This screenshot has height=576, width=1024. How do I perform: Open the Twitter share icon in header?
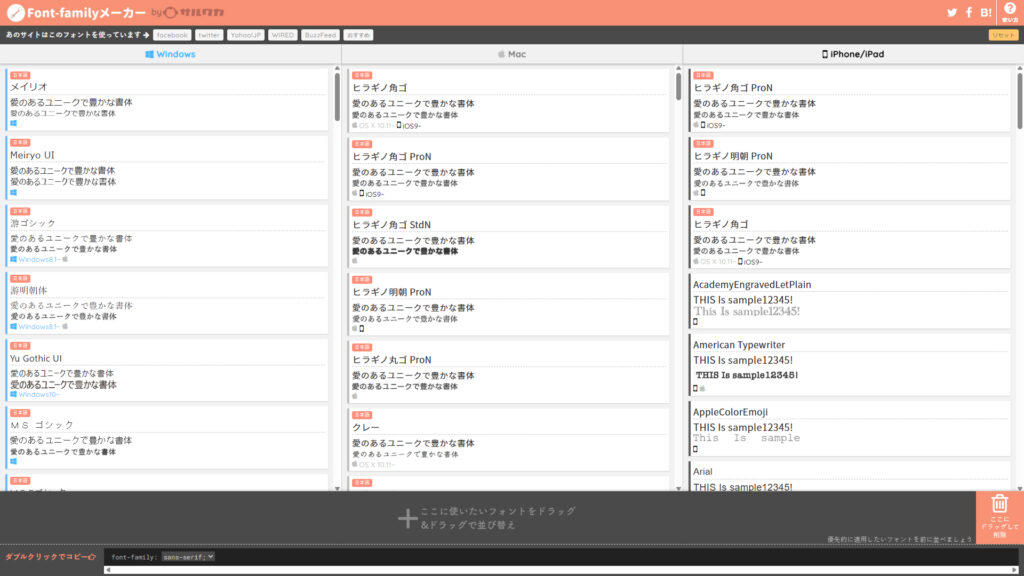point(952,12)
